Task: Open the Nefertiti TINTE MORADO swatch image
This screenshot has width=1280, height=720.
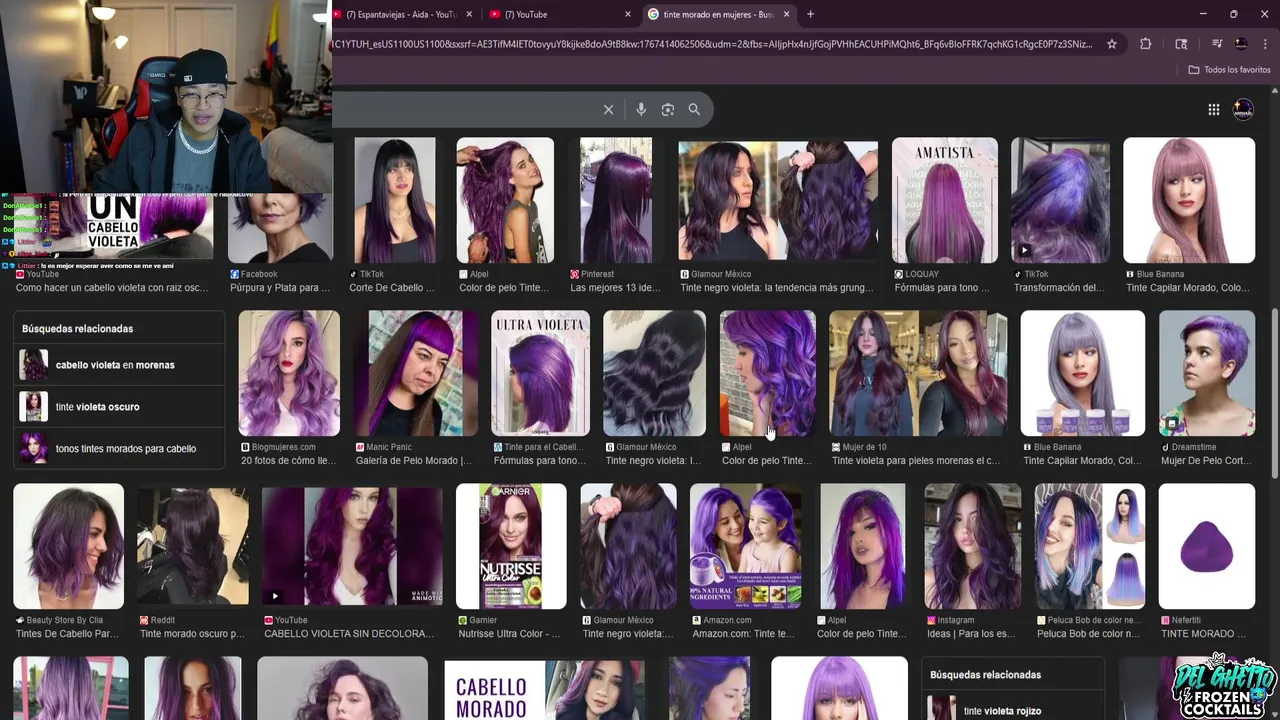Action: point(1206,546)
